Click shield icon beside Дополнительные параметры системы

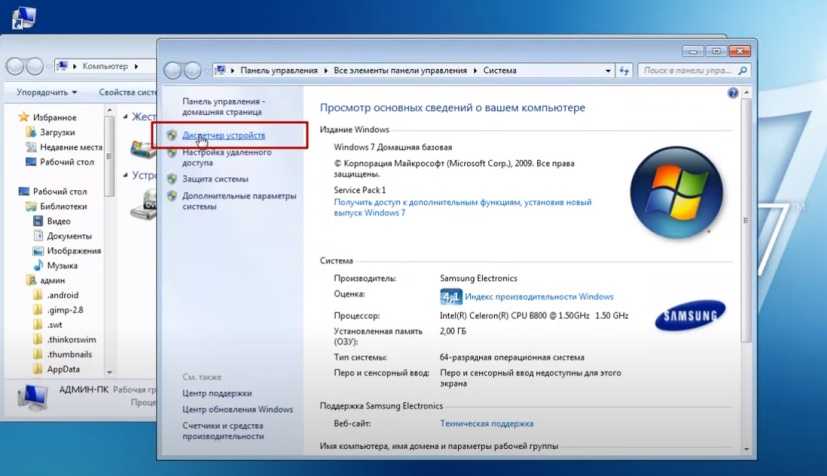(172, 196)
